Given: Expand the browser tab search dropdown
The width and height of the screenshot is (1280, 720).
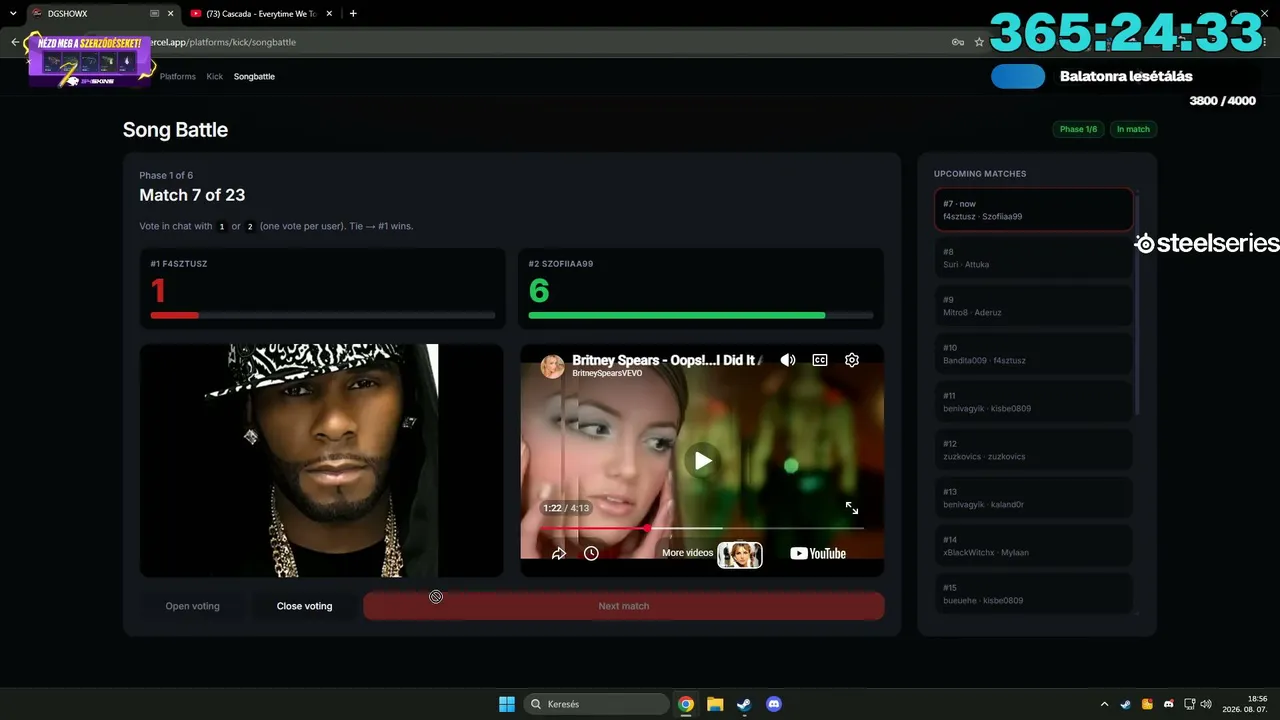Looking at the screenshot, I should 13,14.
